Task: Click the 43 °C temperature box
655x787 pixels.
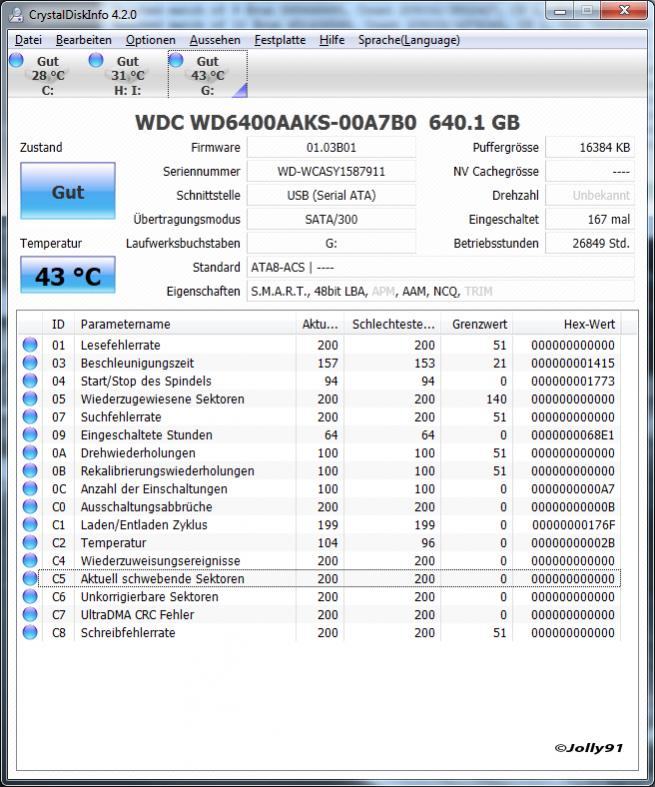Action: 68,276
